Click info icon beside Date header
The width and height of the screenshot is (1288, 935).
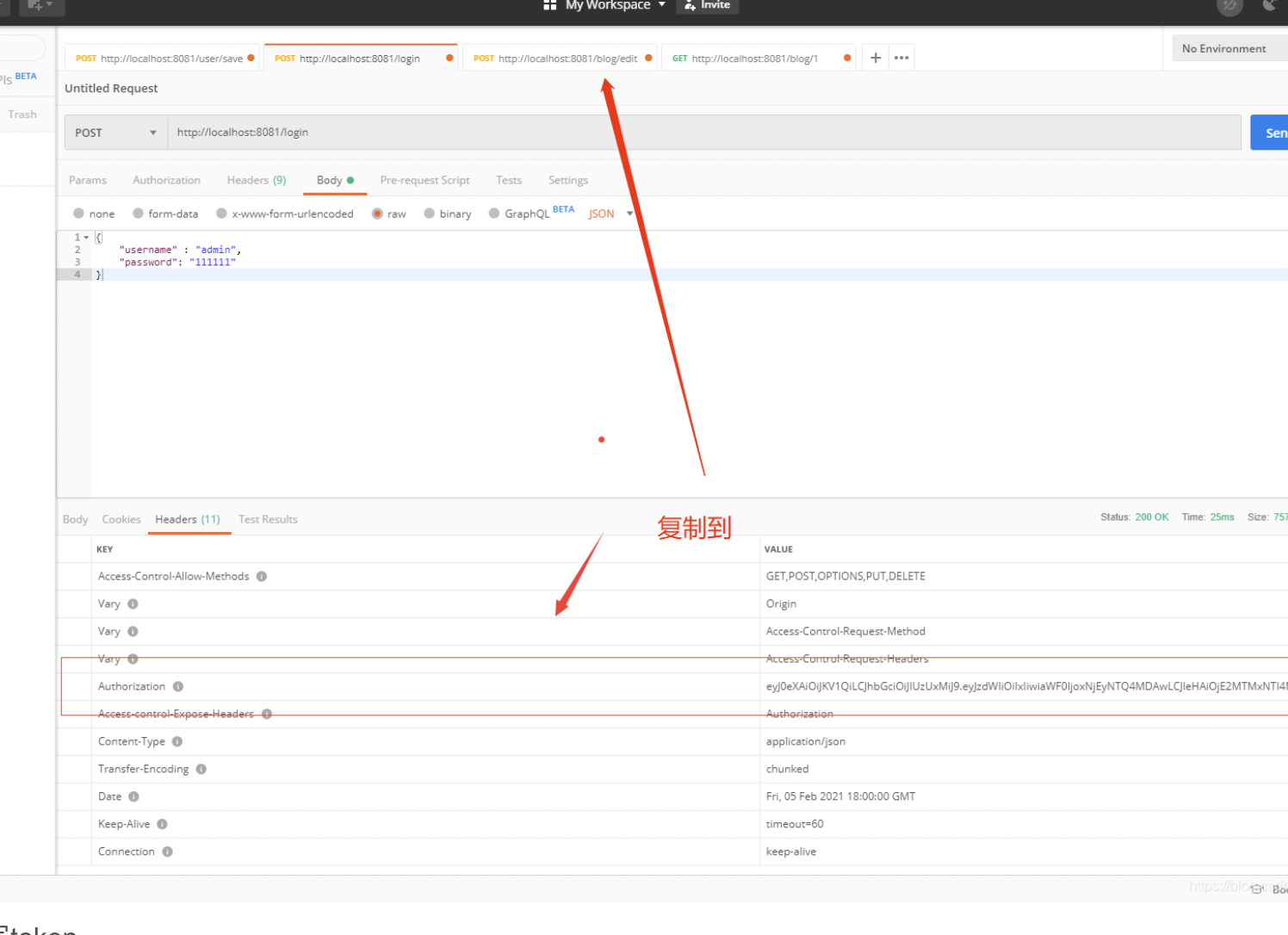tap(133, 796)
